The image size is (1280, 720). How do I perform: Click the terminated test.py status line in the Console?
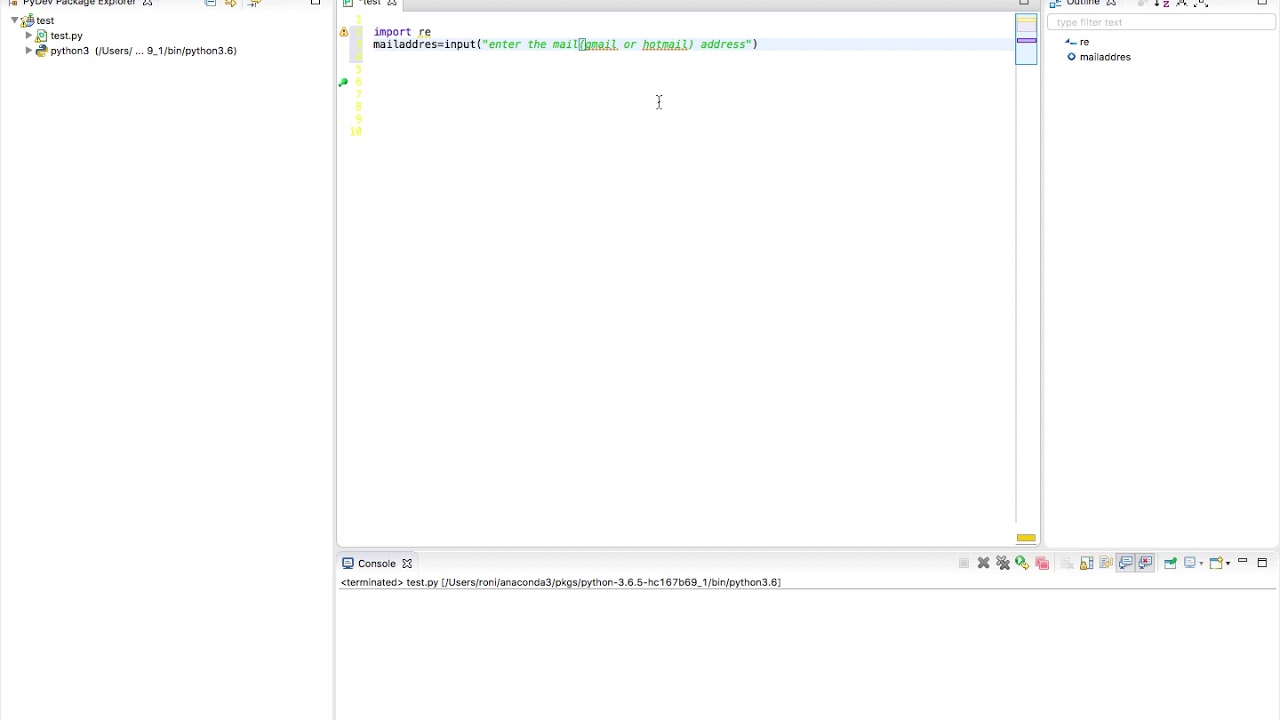point(560,582)
